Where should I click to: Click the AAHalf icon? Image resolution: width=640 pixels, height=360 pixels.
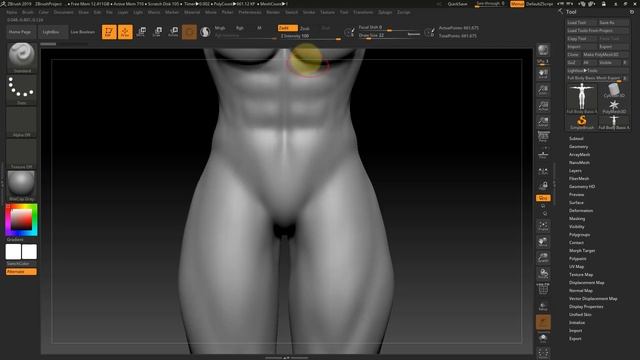543,122
